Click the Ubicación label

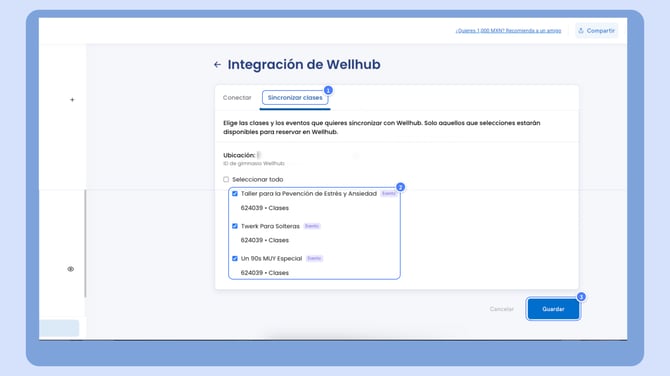click(x=239, y=155)
